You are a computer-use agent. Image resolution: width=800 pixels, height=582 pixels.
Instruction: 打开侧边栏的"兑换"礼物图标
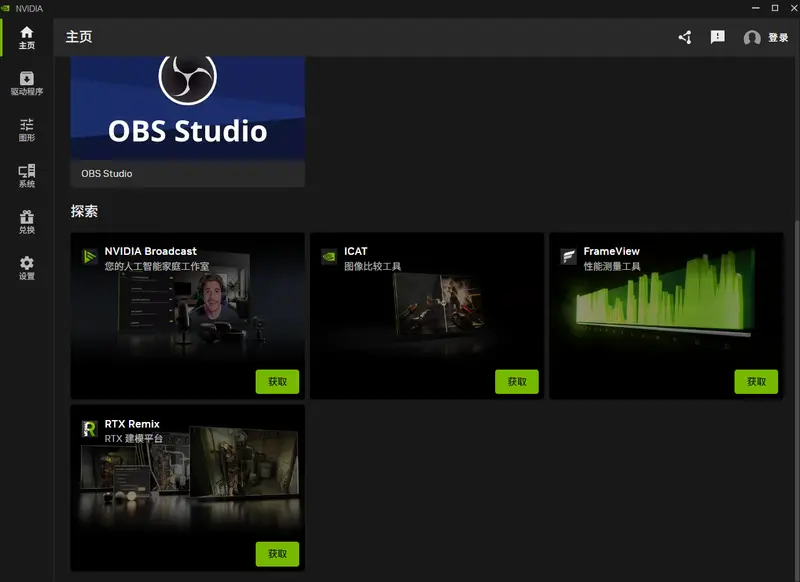(x=25, y=224)
